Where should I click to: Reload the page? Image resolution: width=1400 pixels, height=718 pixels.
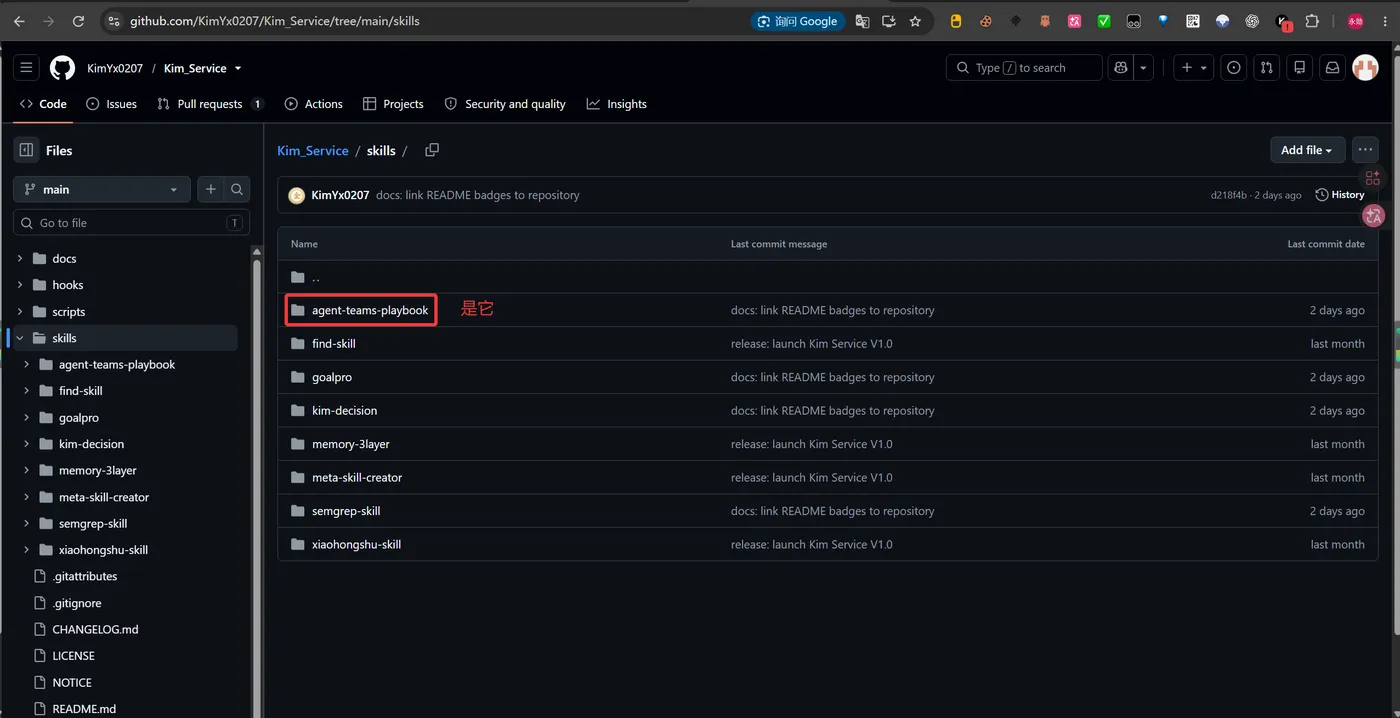pyautogui.click(x=79, y=21)
